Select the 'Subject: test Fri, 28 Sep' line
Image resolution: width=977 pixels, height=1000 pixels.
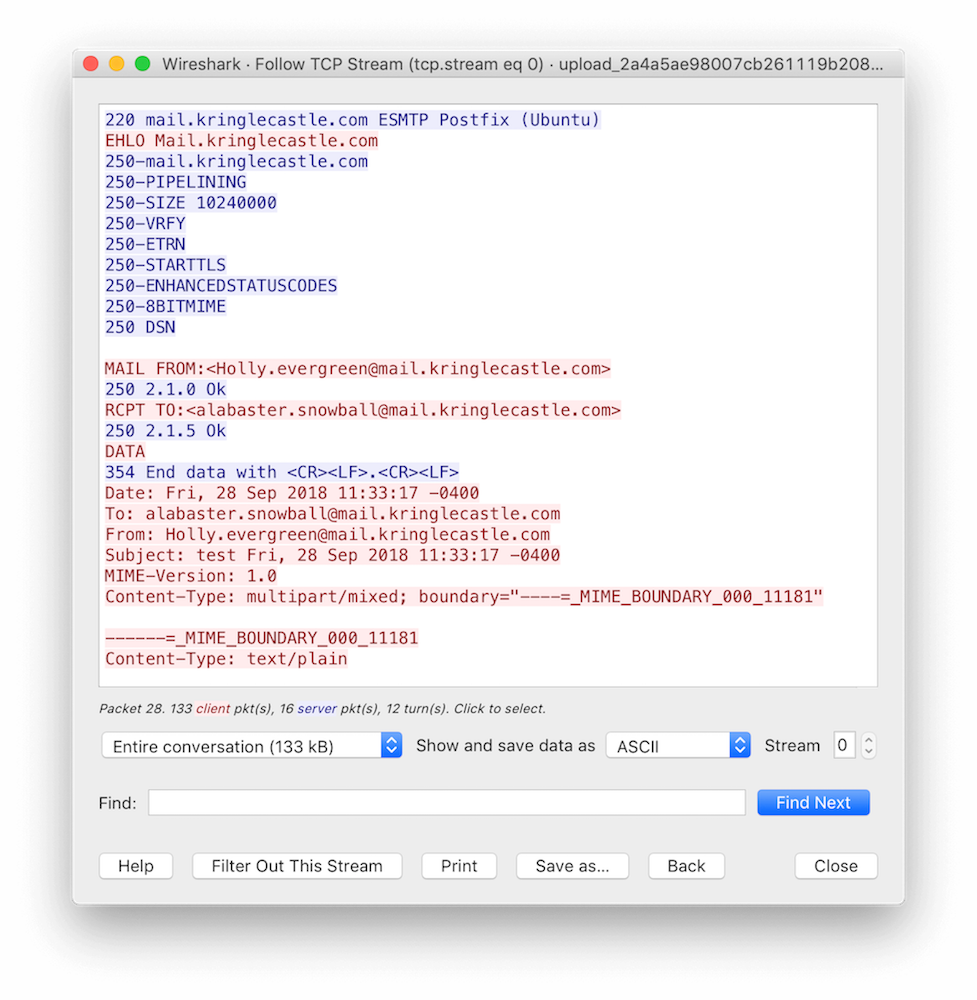coord(332,555)
